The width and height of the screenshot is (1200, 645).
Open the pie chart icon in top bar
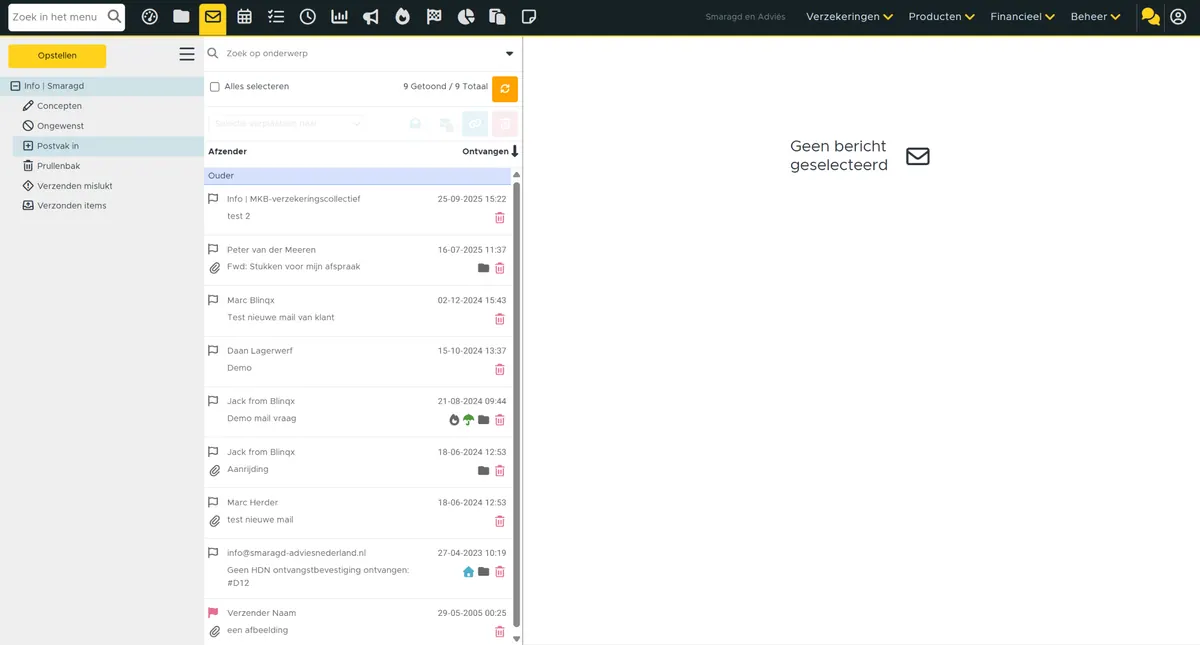point(466,17)
